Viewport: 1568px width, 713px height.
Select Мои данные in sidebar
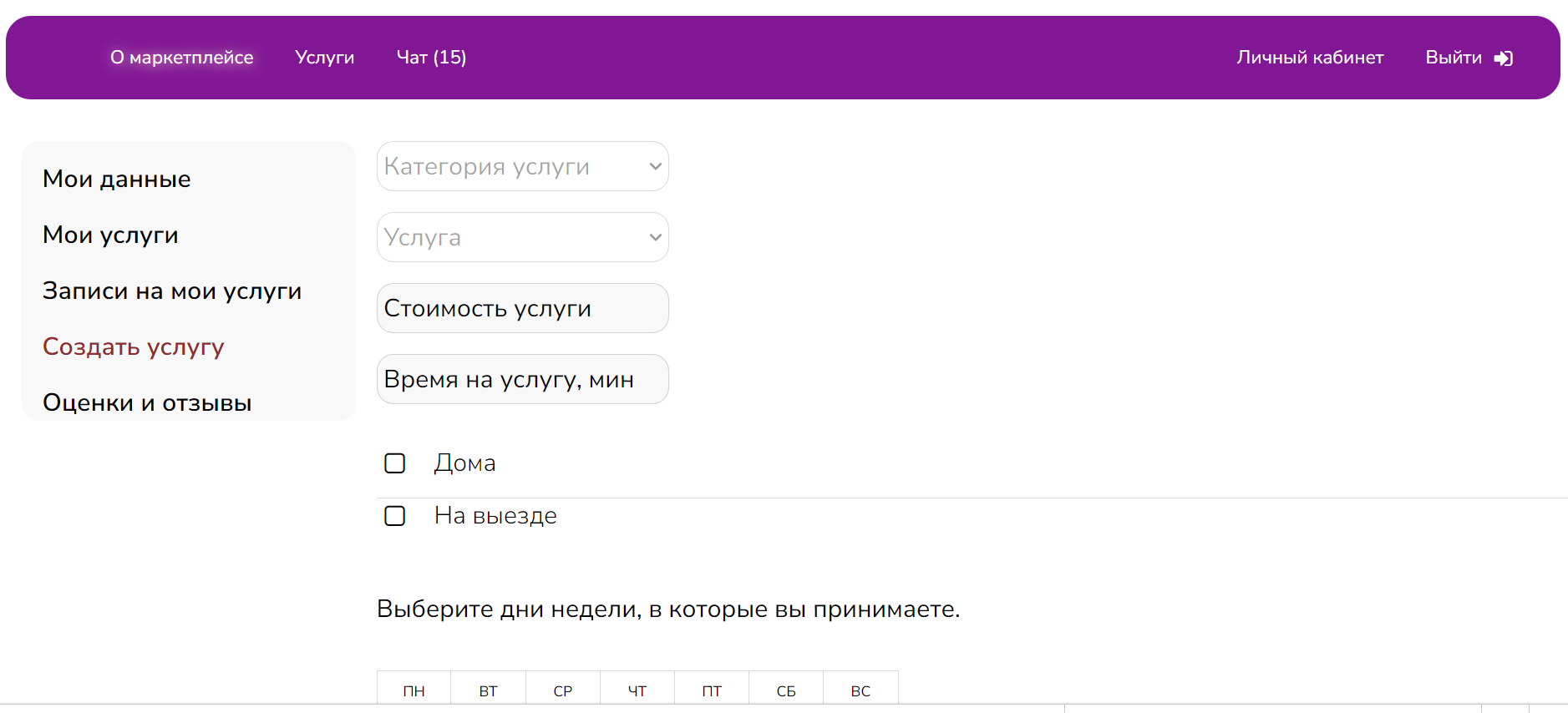[x=117, y=179]
